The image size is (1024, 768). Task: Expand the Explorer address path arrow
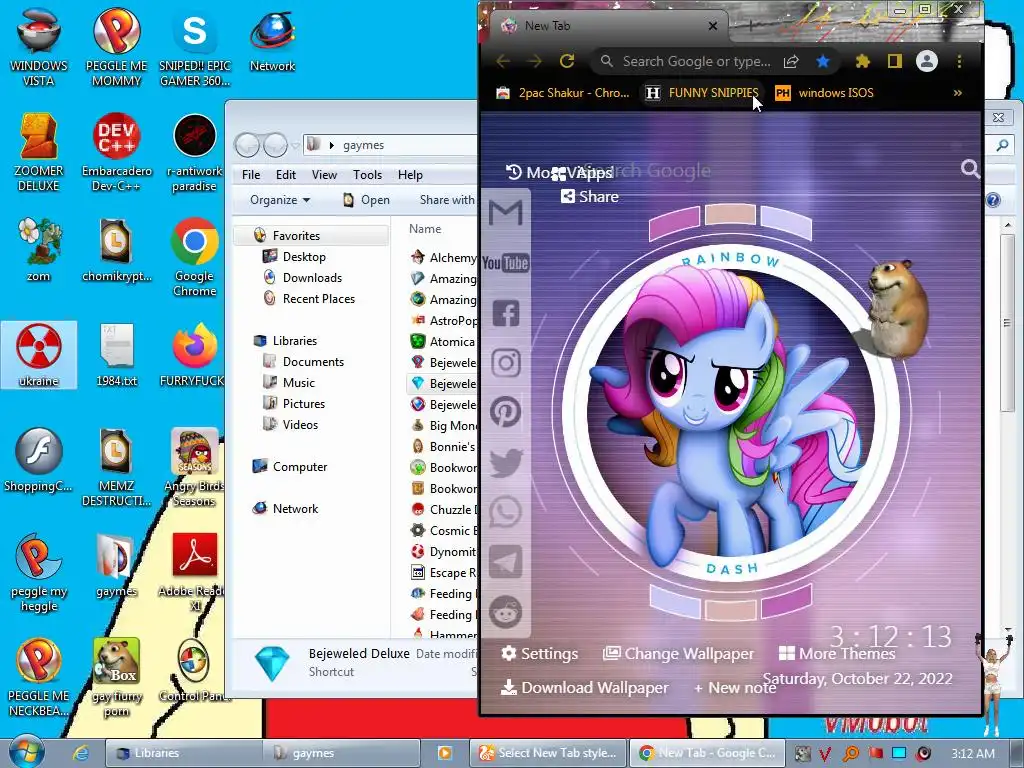(332, 145)
